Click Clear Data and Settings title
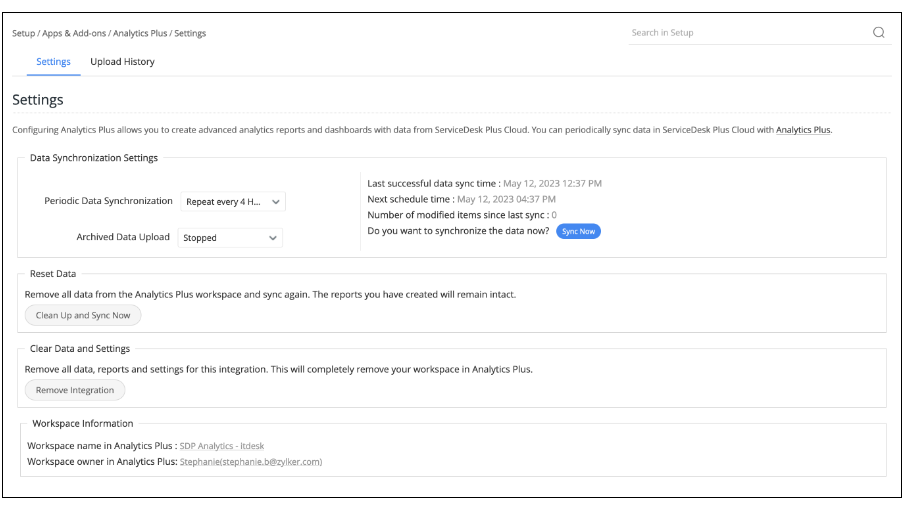 [80, 349]
